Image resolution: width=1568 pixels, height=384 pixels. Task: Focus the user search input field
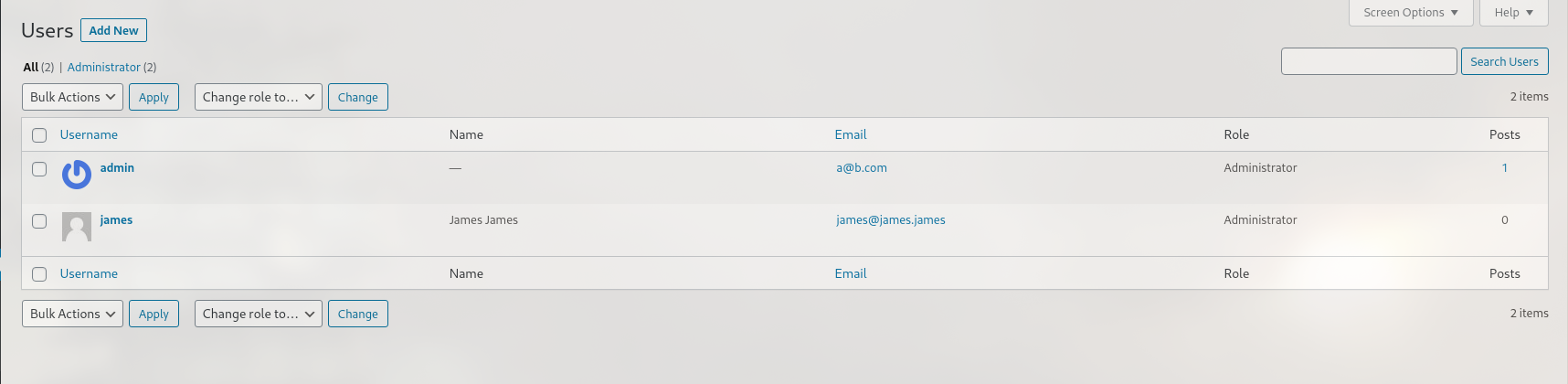point(1368,62)
